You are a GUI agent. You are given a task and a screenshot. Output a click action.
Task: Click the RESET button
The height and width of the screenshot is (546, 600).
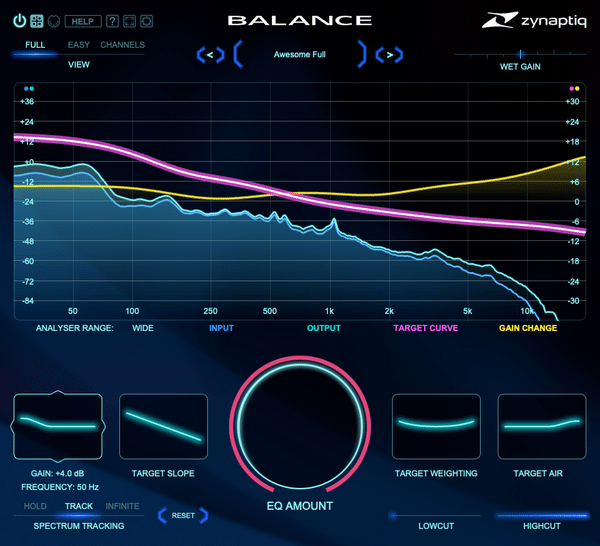[183, 516]
